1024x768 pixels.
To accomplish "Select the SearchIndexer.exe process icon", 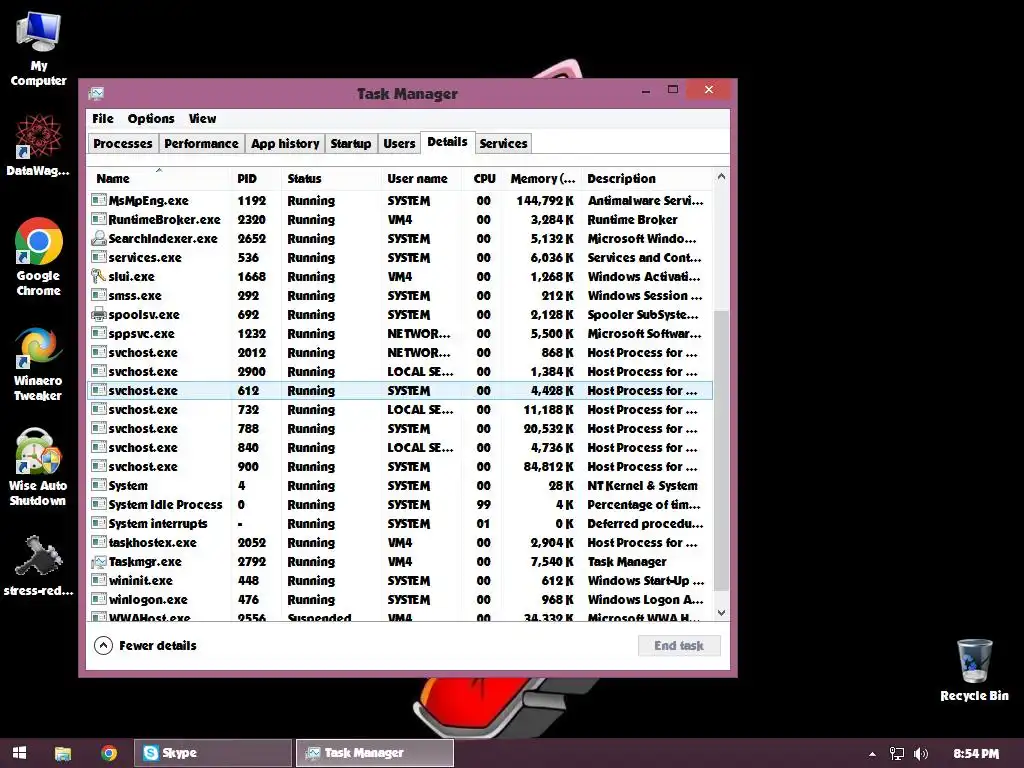I will pyautogui.click(x=99, y=238).
